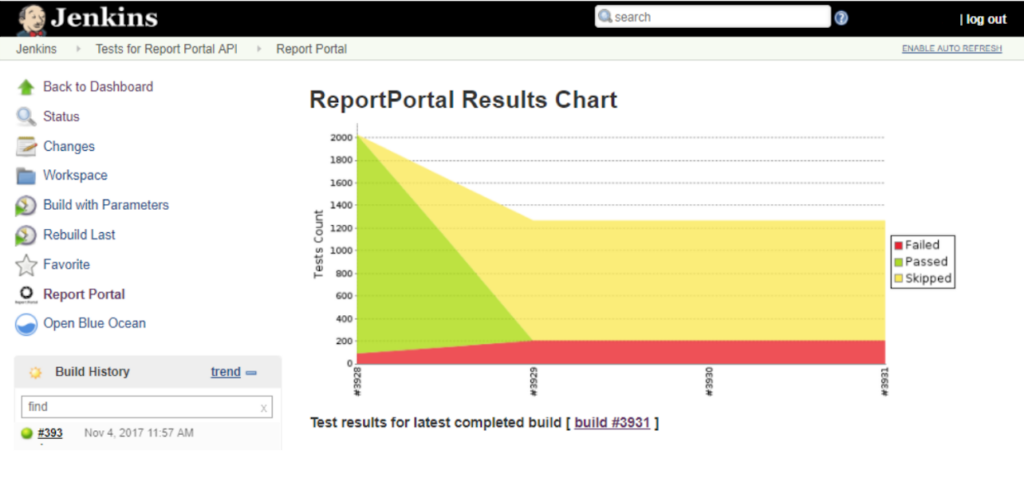
Task: Expand the arrow after Tests for Report Portal API
Action: (x=259, y=49)
